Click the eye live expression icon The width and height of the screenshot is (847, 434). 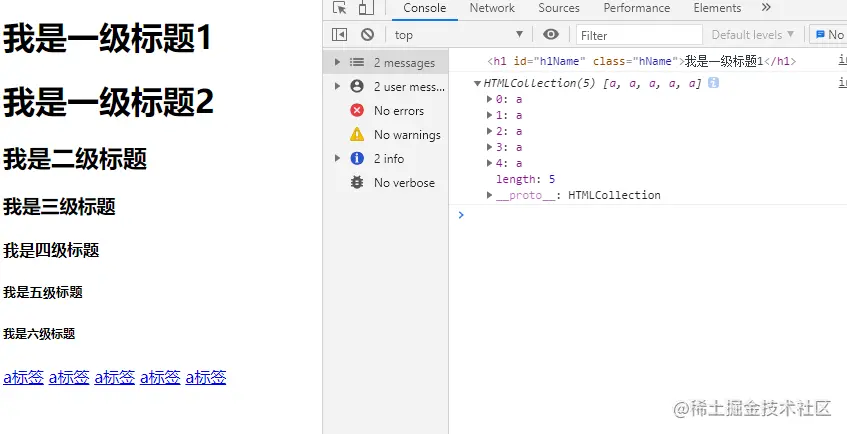point(550,35)
